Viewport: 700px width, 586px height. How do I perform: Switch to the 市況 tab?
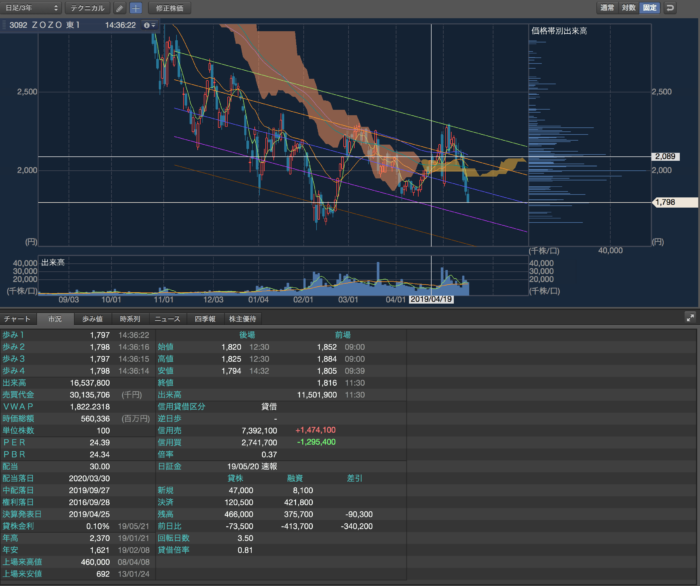point(55,319)
